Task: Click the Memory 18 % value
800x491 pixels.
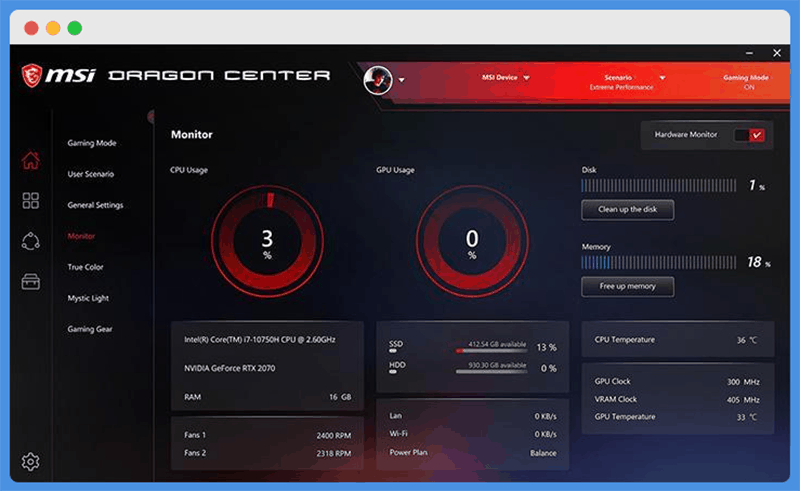Action: pyautogui.click(x=759, y=262)
